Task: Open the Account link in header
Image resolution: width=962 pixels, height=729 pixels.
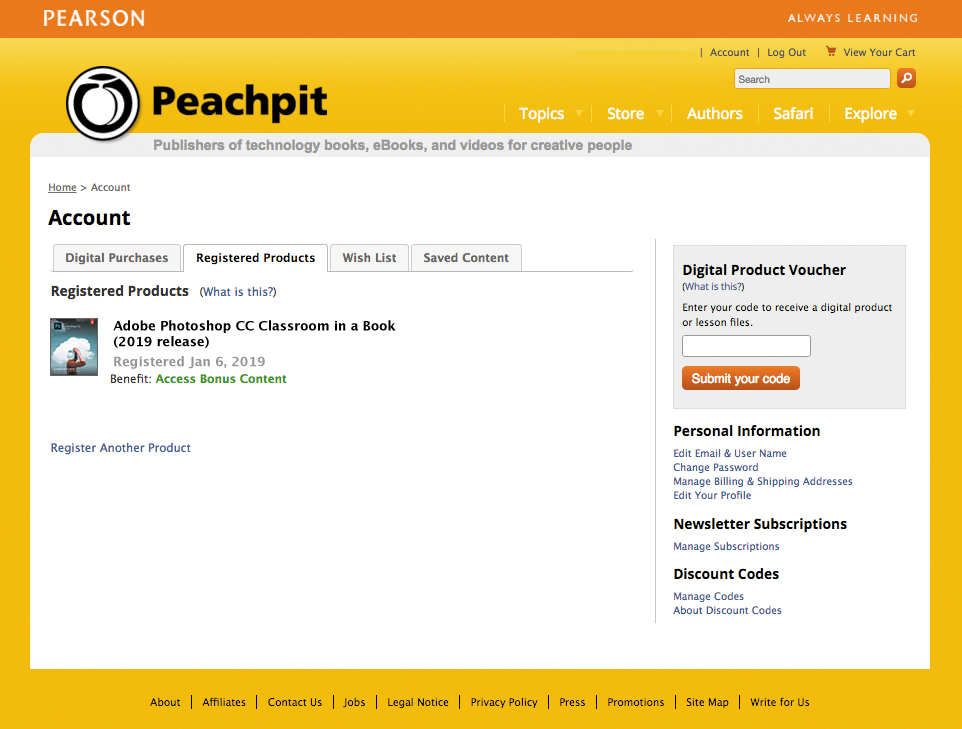Action: point(729,53)
